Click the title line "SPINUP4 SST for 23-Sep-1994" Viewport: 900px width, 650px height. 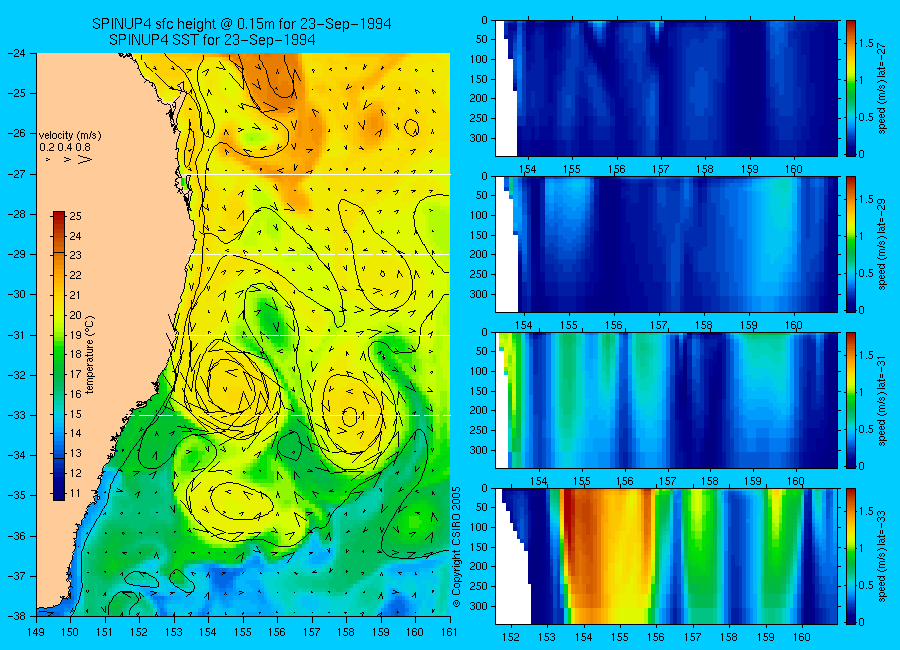tap(212, 40)
